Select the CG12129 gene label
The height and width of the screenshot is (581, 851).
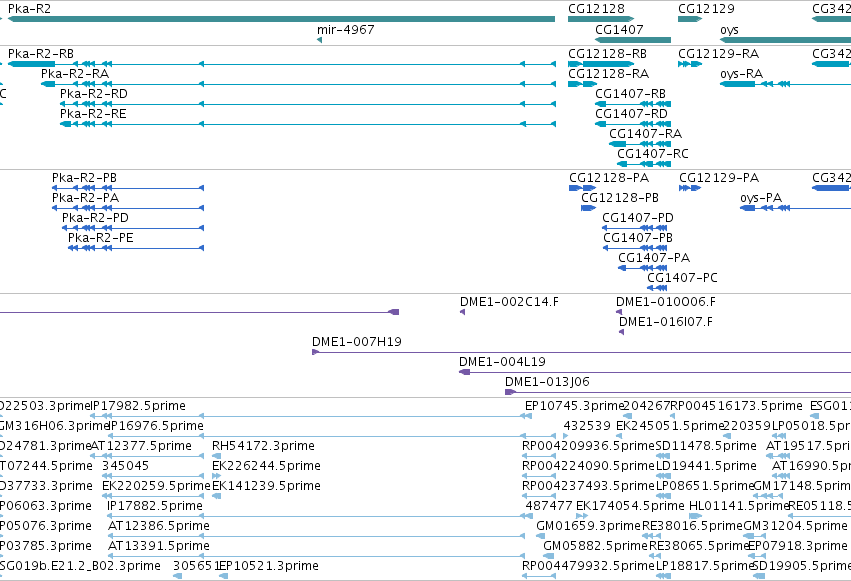[707, 9]
